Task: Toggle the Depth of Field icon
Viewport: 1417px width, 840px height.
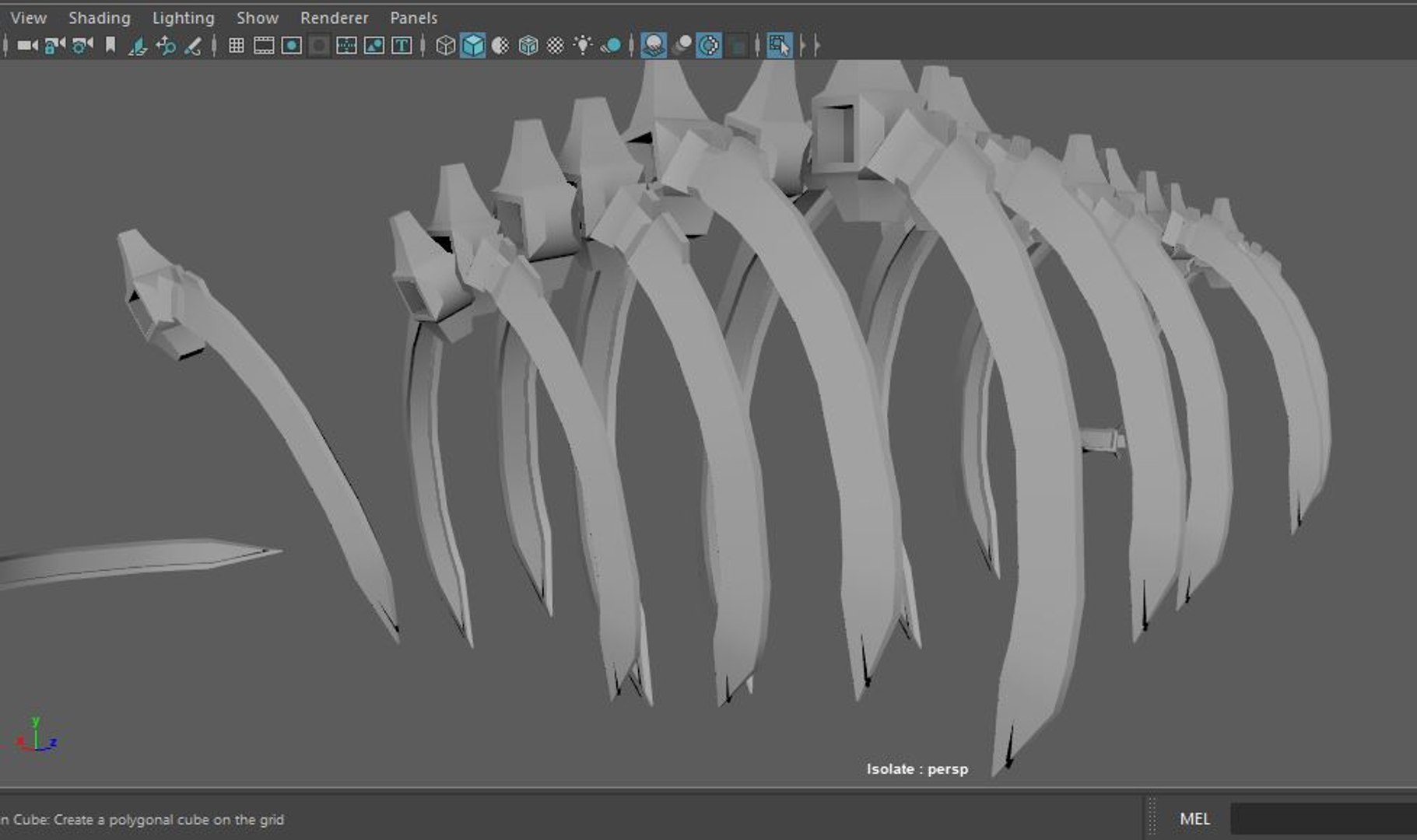Action: pyautogui.click(x=737, y=46)
